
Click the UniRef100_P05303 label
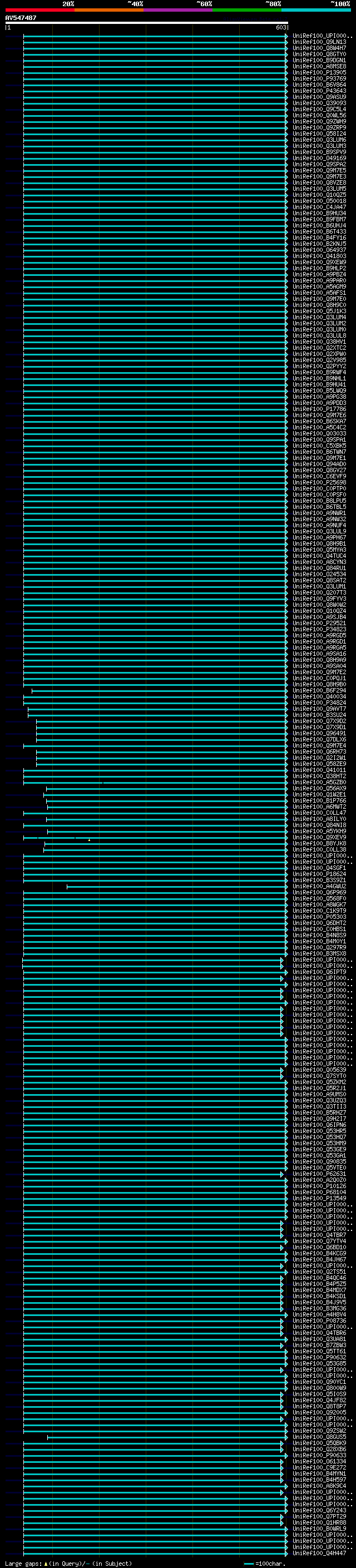click(x=319, y=917)
